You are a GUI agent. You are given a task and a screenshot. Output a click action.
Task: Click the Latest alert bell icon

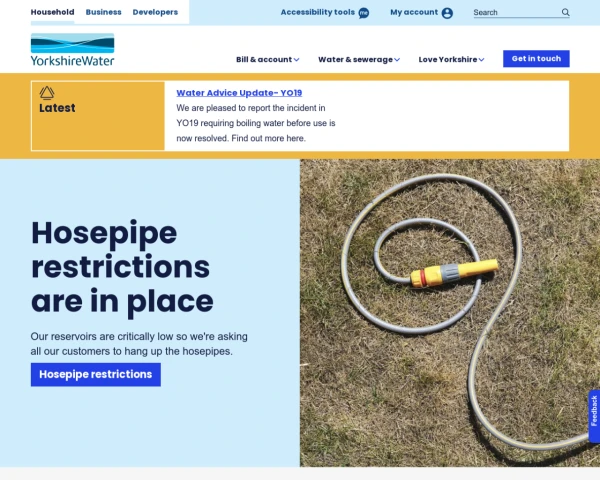[47, 93]
